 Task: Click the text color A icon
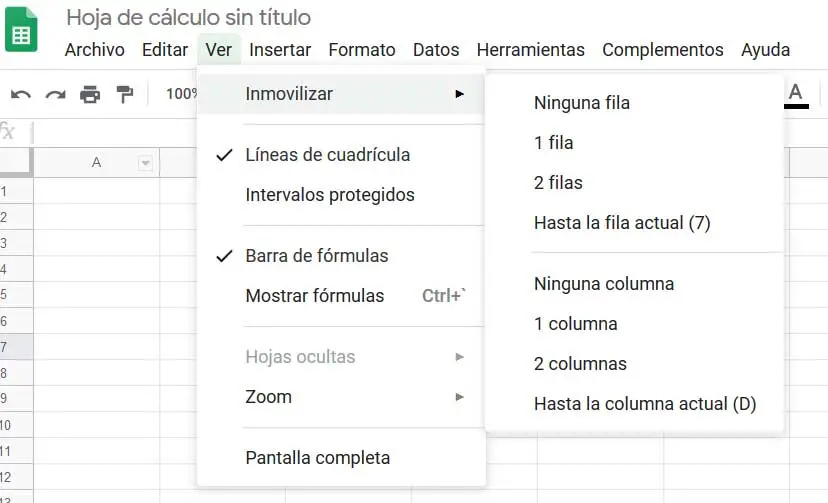tap(796, 94)
